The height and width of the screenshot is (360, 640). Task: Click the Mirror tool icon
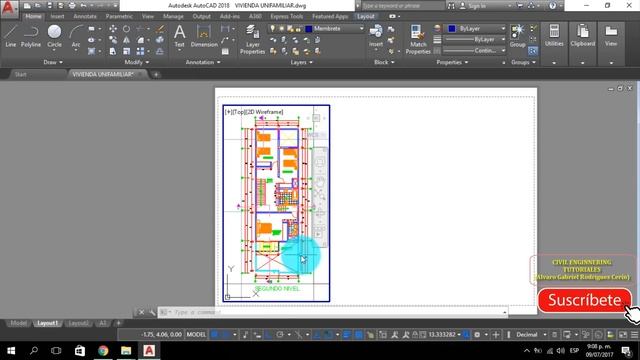pos(127,40)
